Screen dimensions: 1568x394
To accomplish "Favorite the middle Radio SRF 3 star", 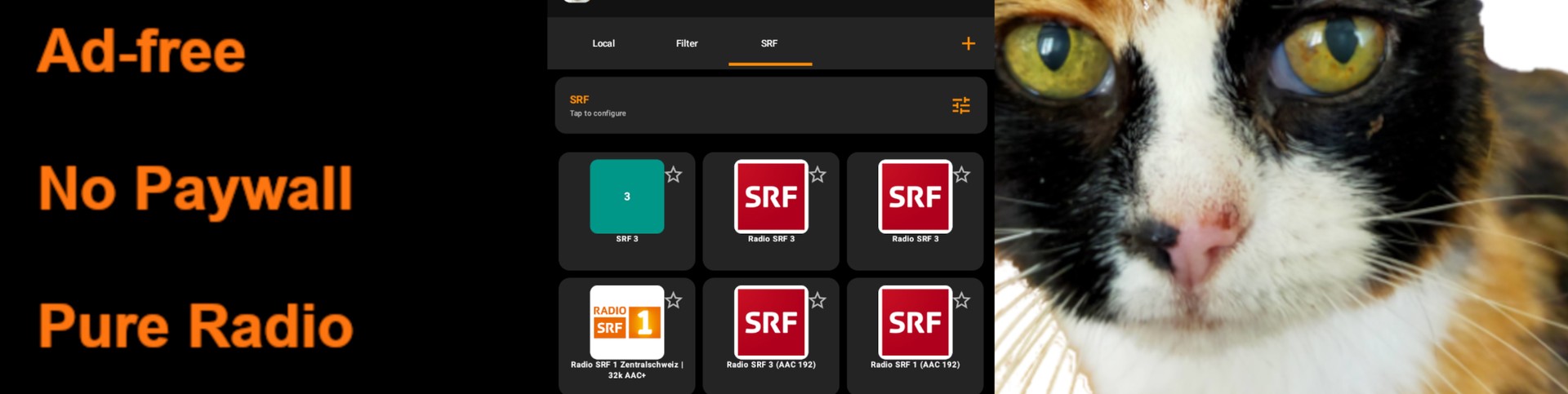I will [x=817, y=175].
